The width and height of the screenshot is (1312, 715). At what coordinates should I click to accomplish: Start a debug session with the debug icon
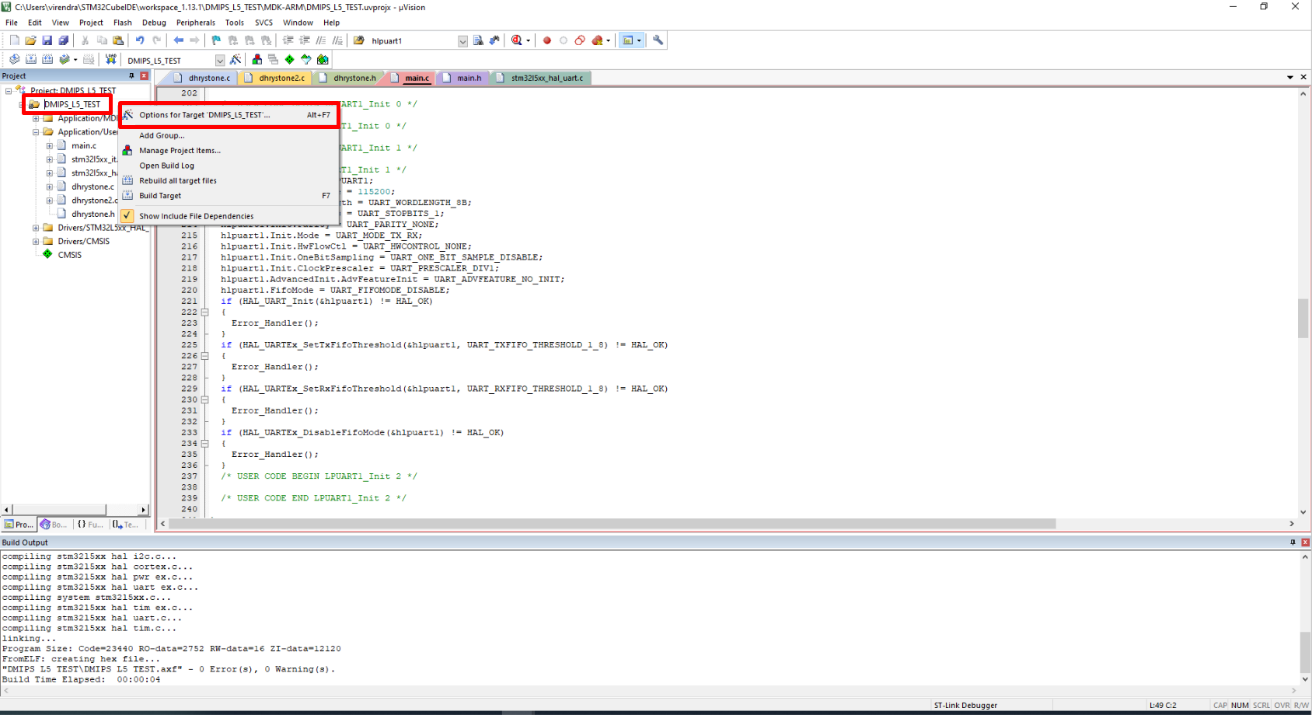515,40
